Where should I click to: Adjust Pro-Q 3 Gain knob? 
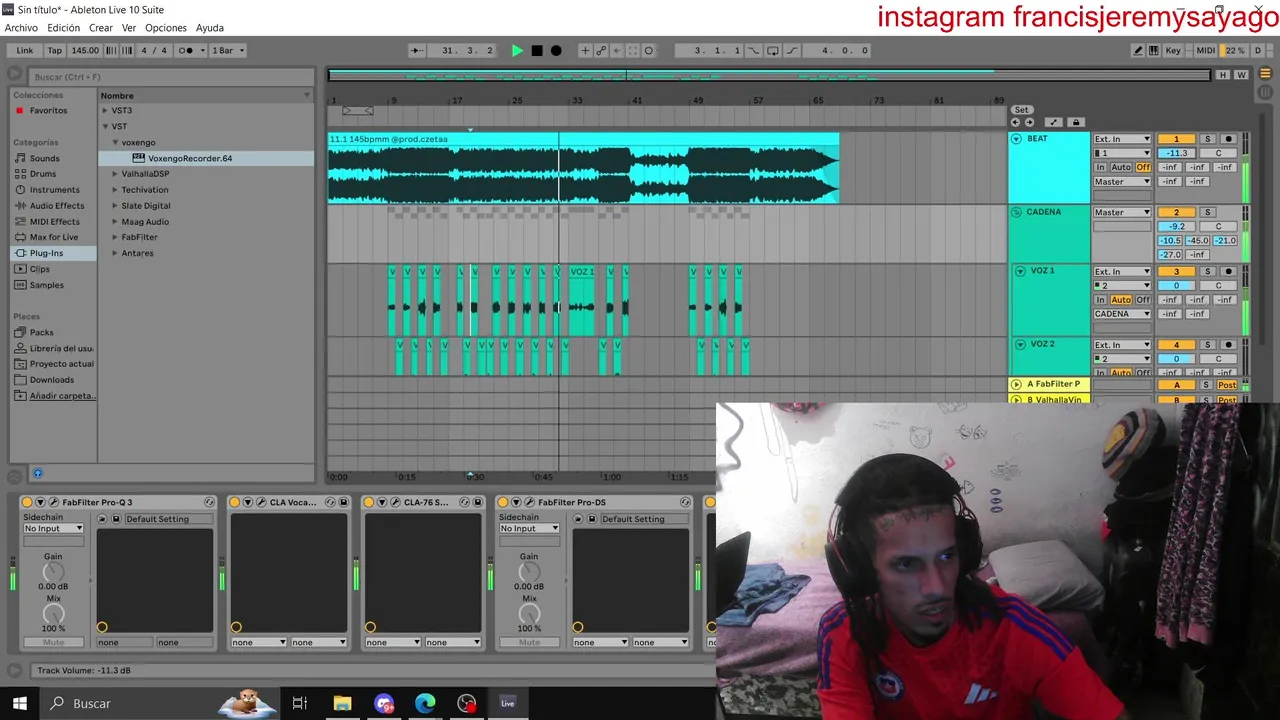pyautogui.click(x=53, y=572)
